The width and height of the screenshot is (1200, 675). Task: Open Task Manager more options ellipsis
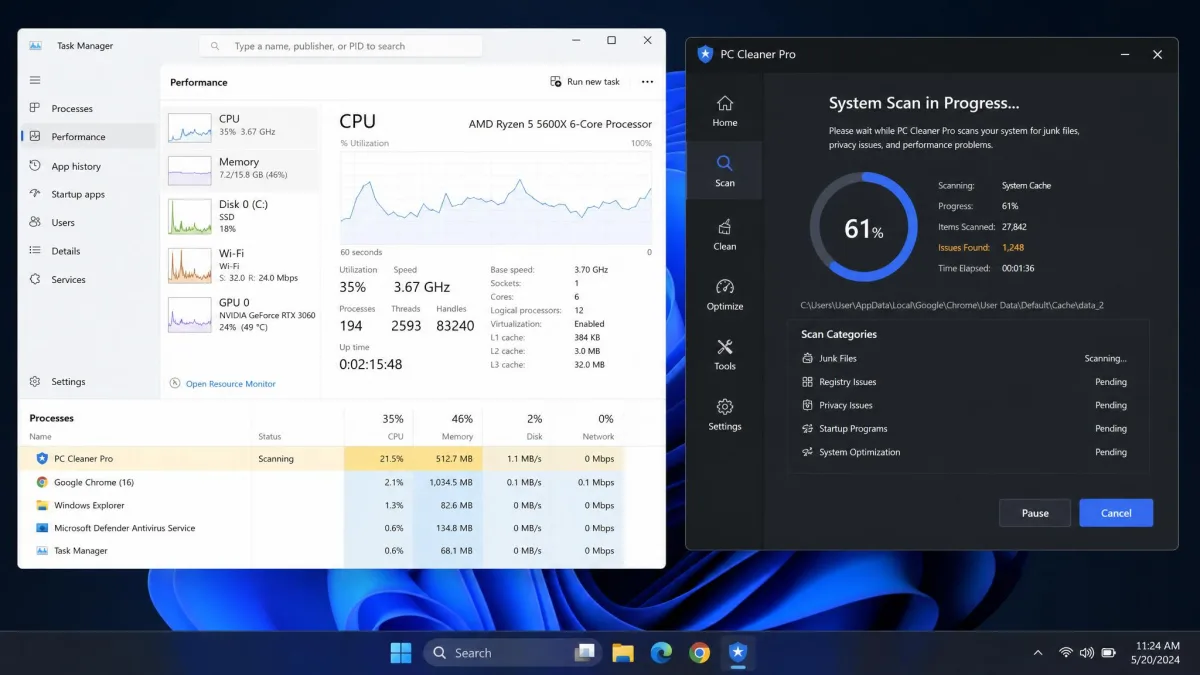point(647,82)
